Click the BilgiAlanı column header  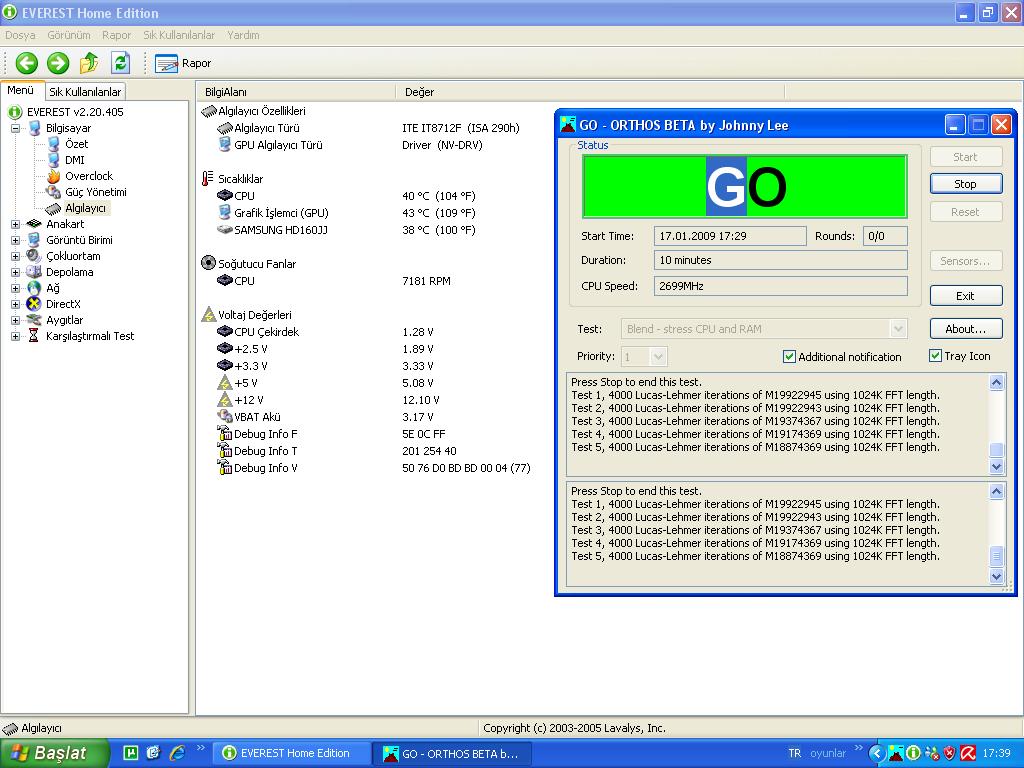296,92
